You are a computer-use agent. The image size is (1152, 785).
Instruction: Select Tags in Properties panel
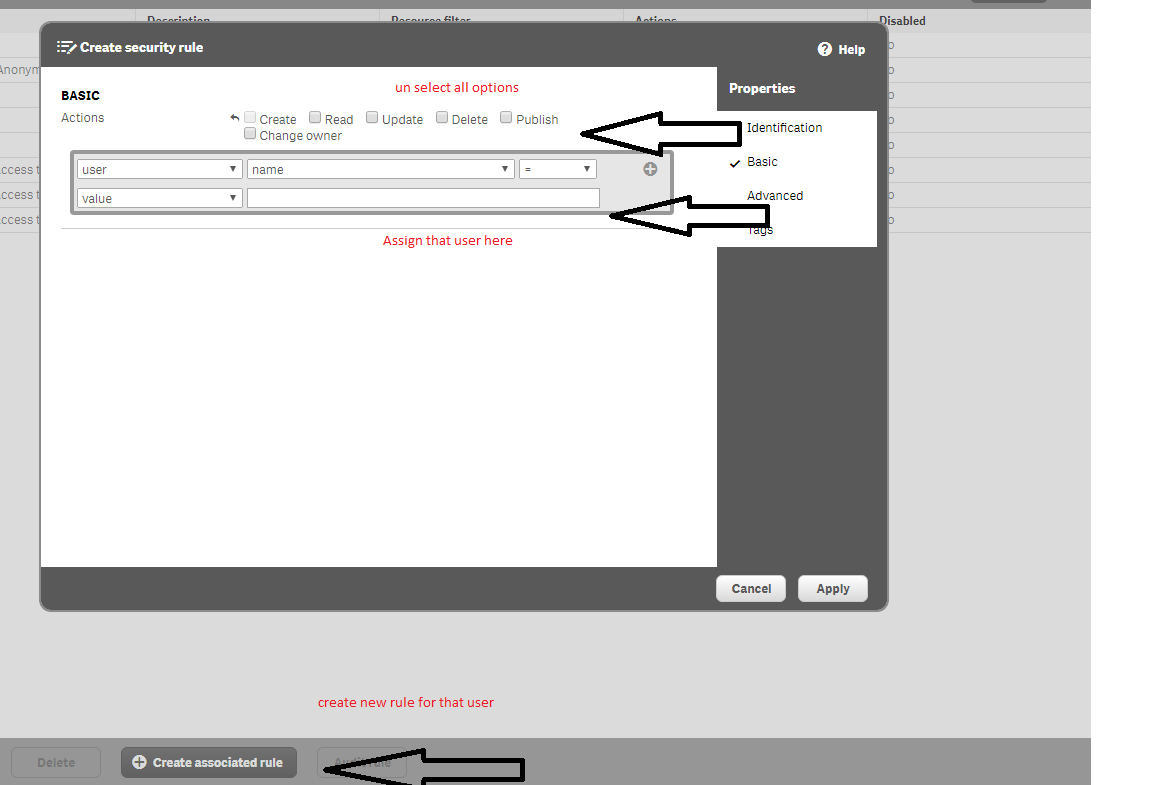pyautogui.click(x=760, y=230)
